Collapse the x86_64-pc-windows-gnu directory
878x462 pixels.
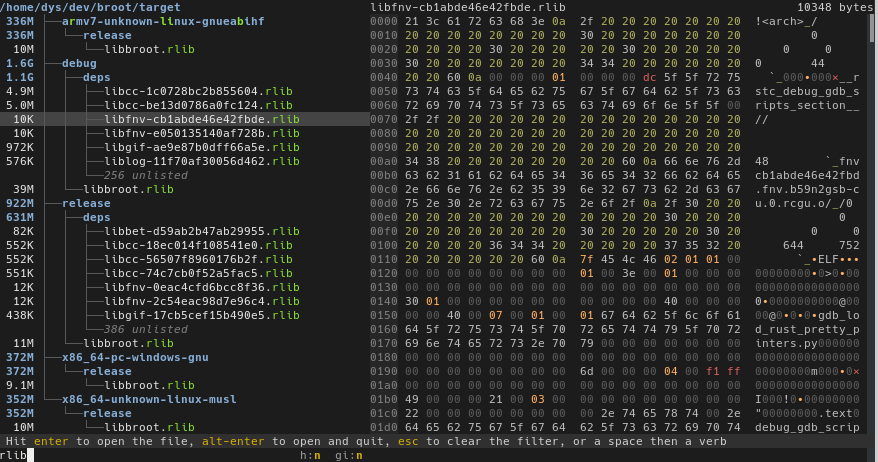[x=135, y=357]
